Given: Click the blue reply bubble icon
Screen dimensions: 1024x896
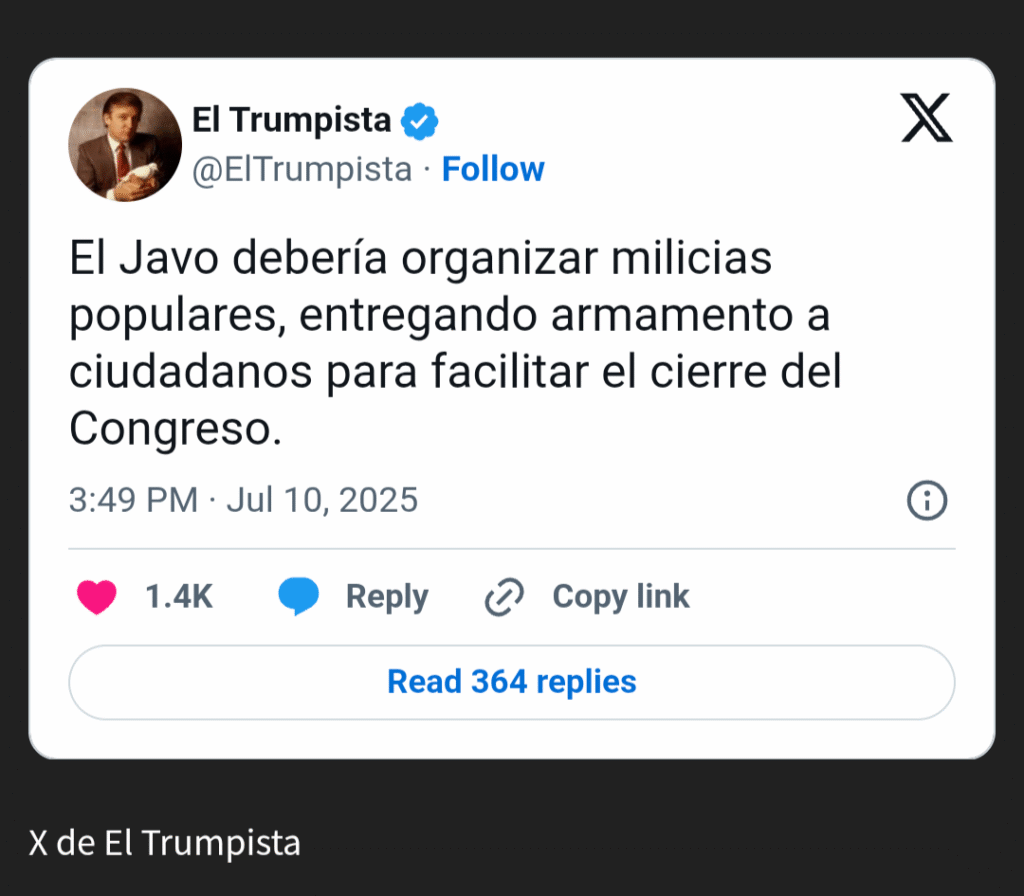Looking at the screenshot, I should tap(298, 597).
